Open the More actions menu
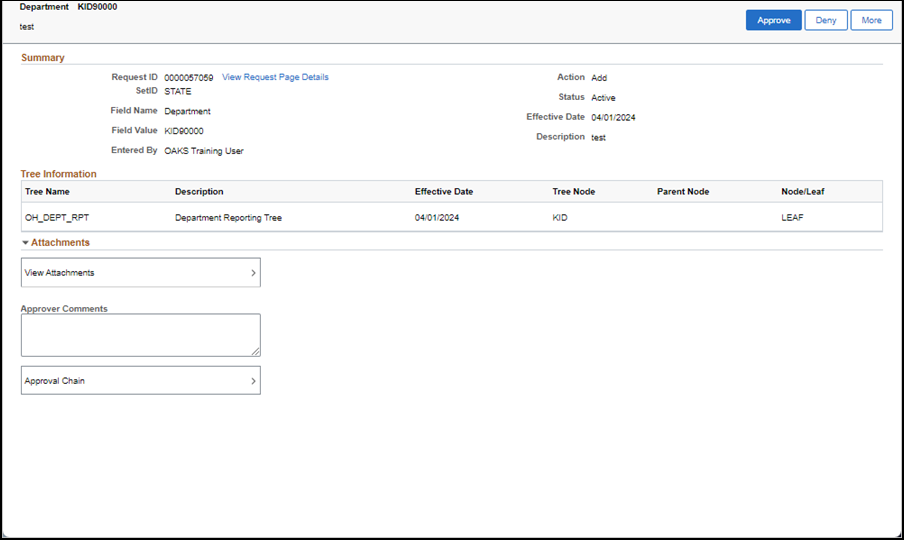The width and height of the screenshot is (904, 540). [x=871, y=20]
